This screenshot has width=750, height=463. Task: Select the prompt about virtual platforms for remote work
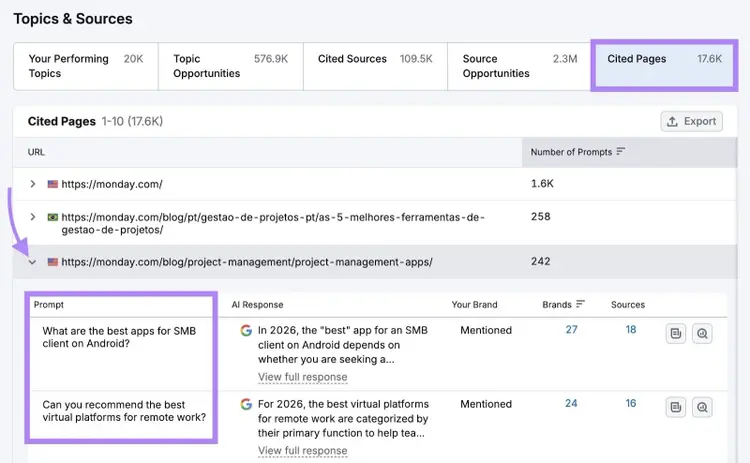coord(124,411)
